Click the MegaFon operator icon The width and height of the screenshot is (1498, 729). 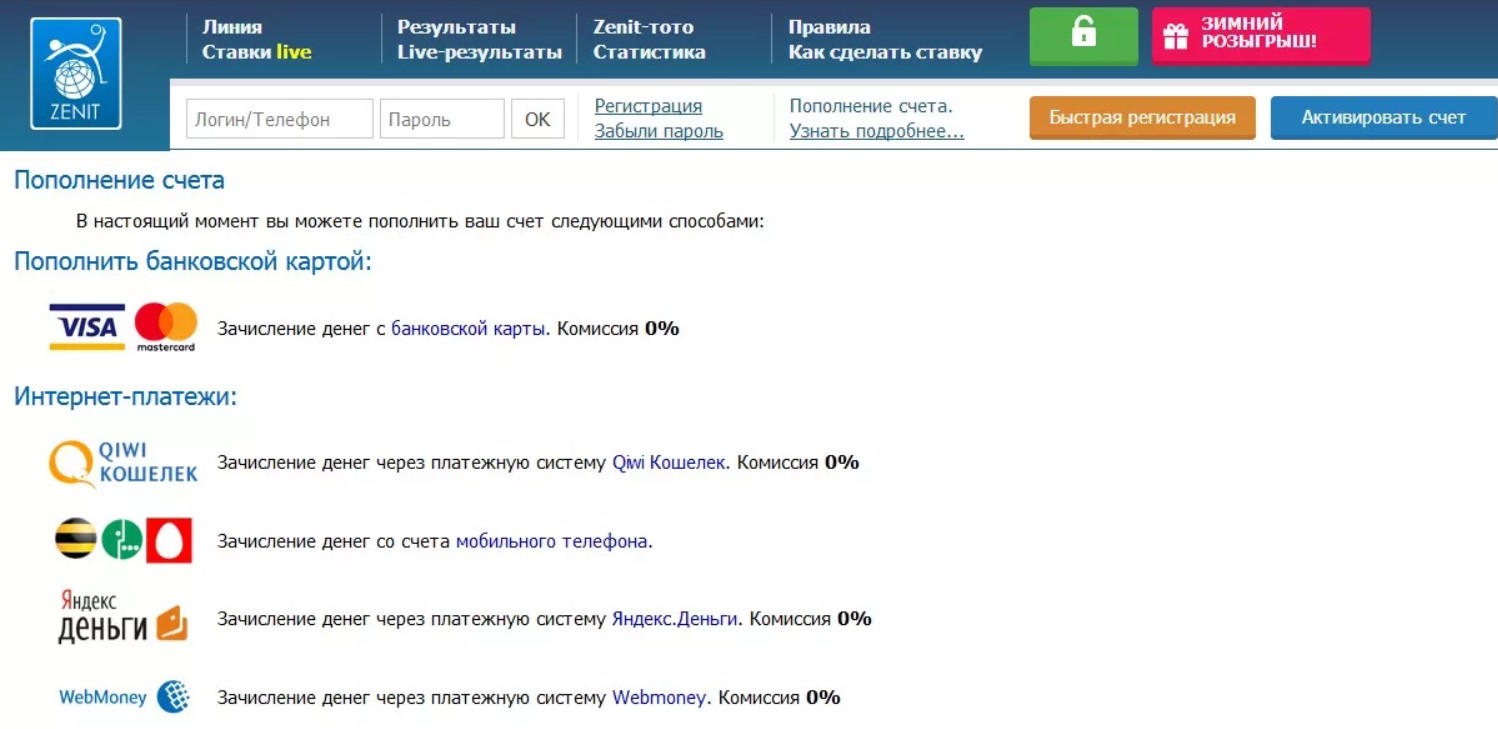pyautogui.click(x=122, y=539)
